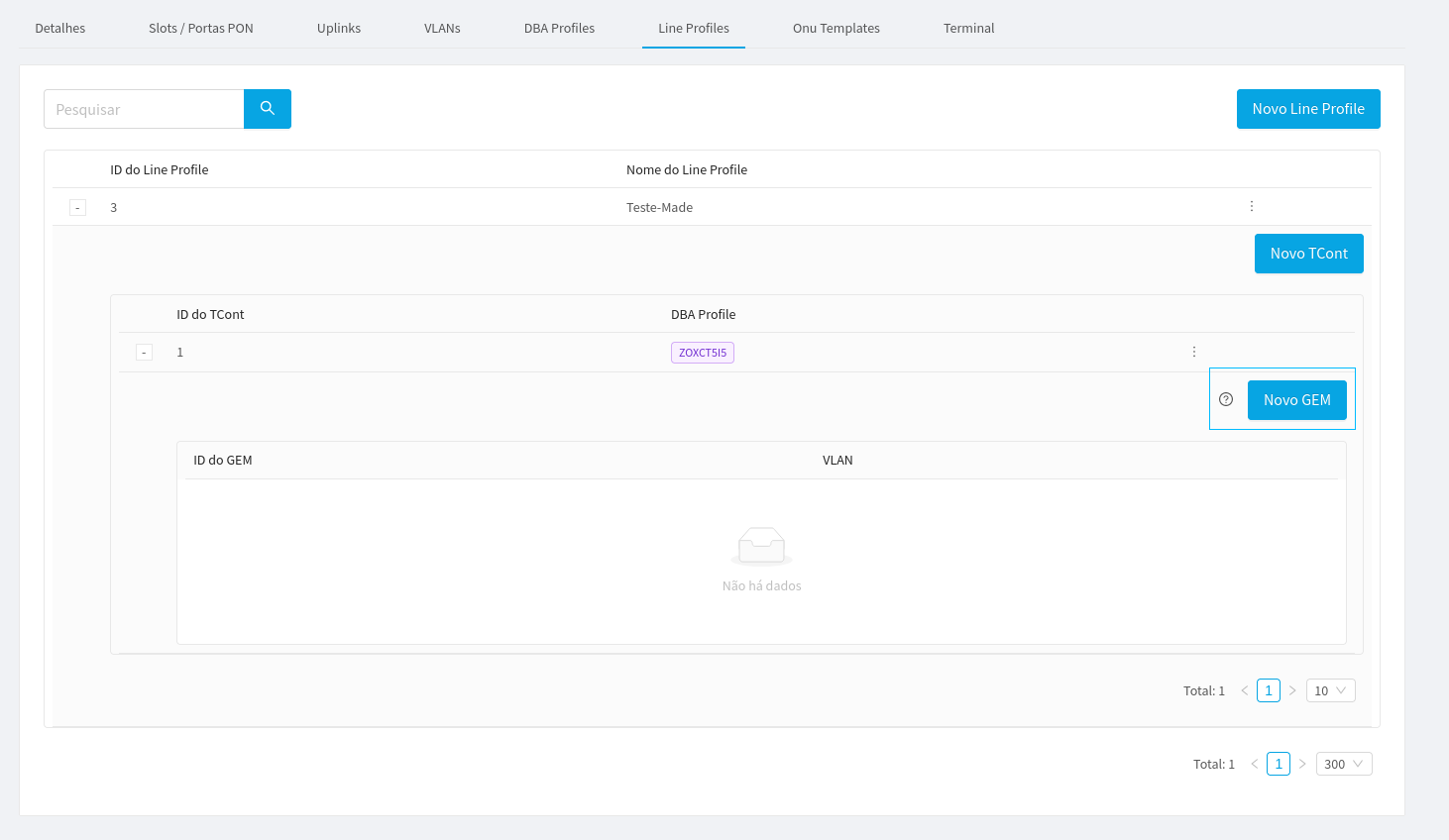The image size is (1449, 840).
Task: Open the TCont 1 row three-dot menu
Action: (1194, 352)
